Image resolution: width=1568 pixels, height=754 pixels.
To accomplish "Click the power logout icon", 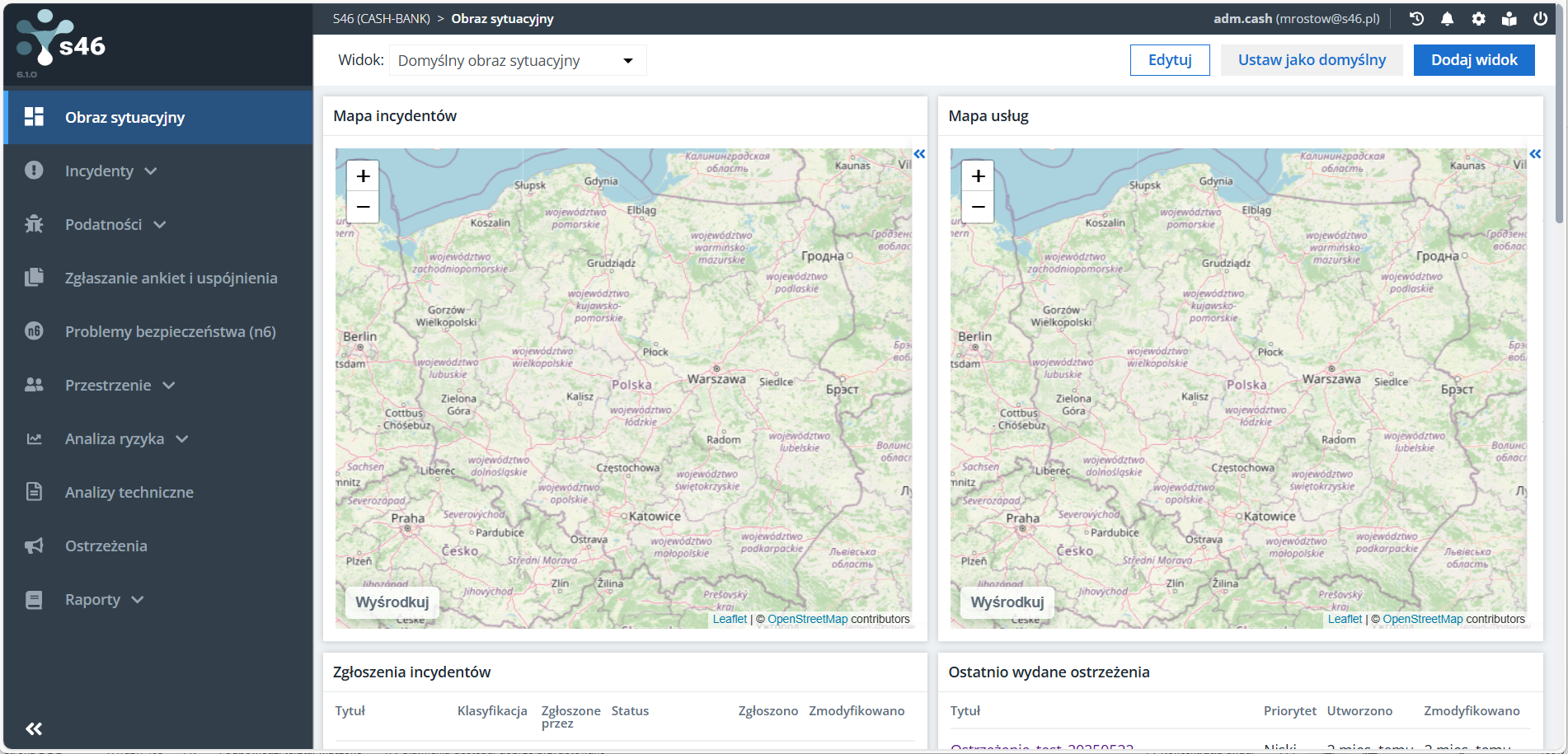I will coord(1540,19).
